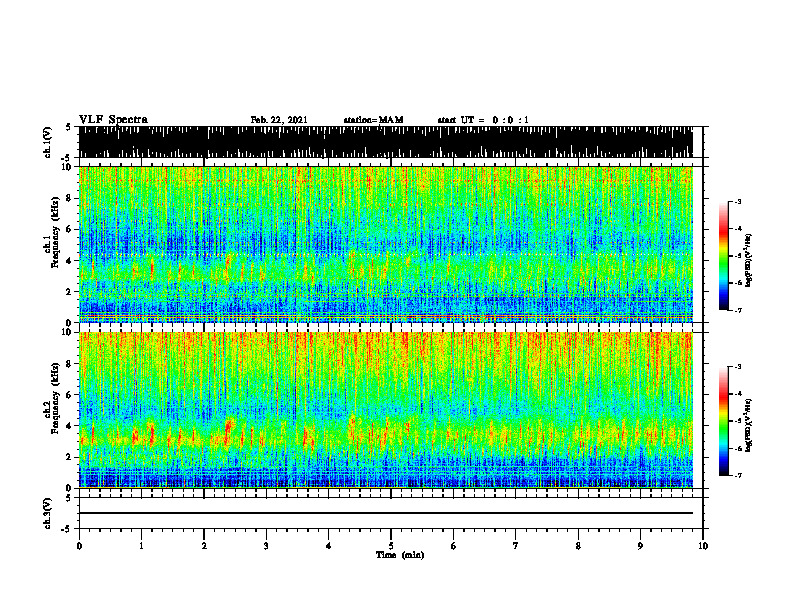Click the date 'Feb. 22, 2021'

(279, 120)
